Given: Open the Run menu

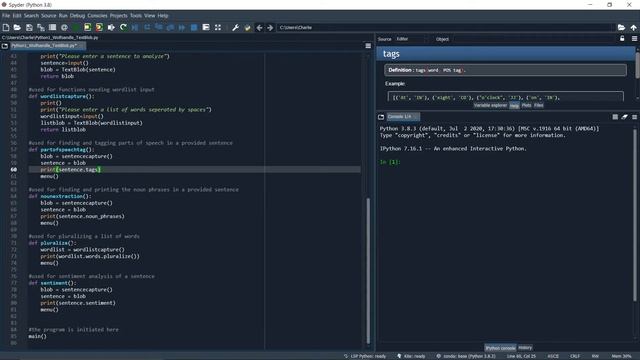Looking at the screenshot, I should (x=63, y=16).
